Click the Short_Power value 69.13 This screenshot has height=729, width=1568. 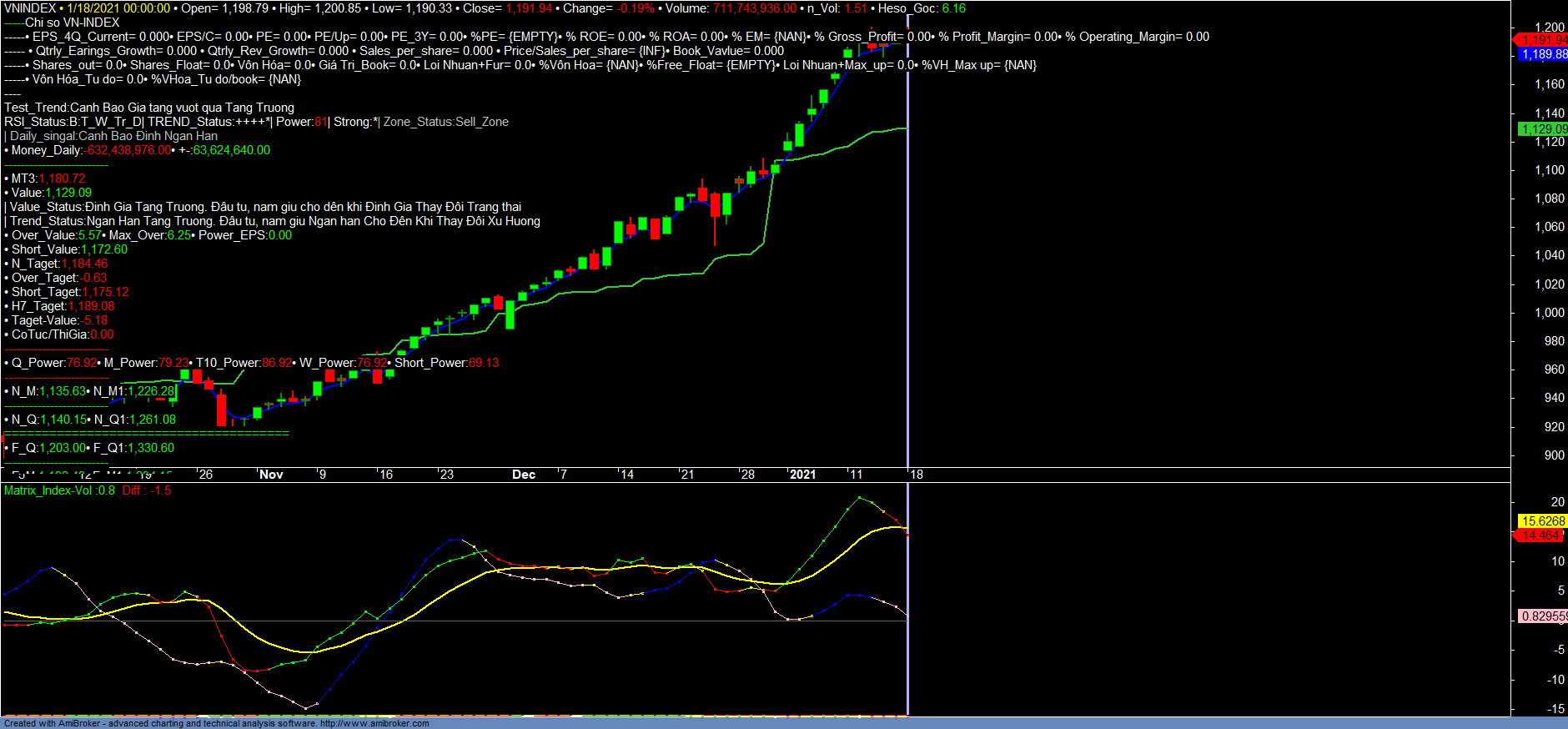[x=484, y=363]
